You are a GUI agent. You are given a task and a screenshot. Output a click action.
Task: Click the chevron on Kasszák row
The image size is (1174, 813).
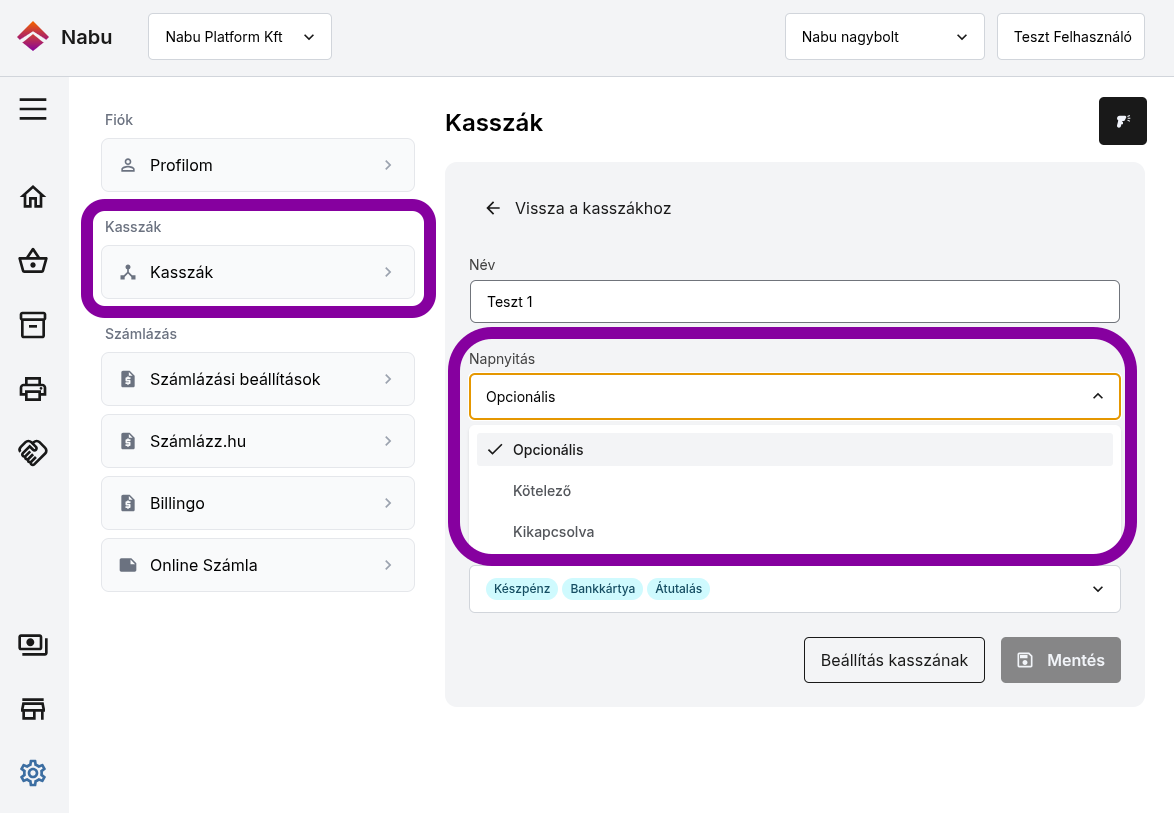[388, 272]
